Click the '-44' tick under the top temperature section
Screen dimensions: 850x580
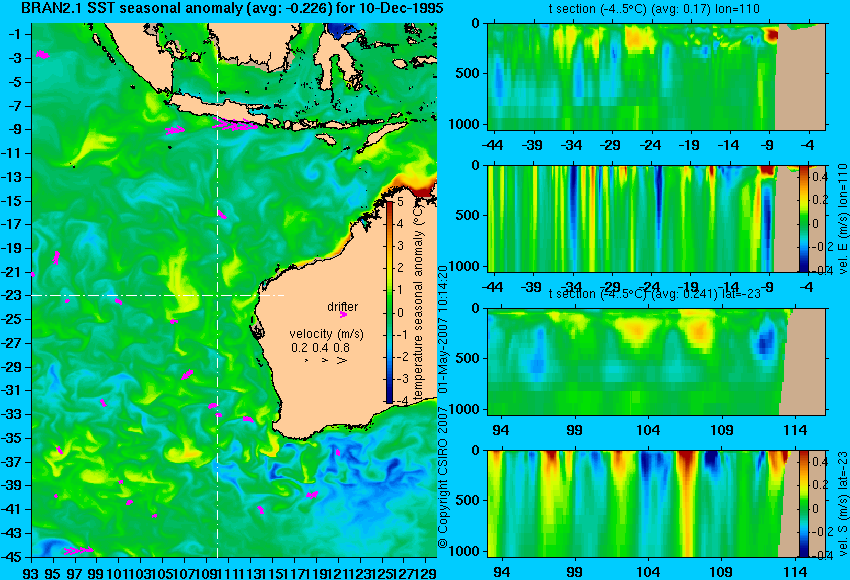click(x=493, y=145)
